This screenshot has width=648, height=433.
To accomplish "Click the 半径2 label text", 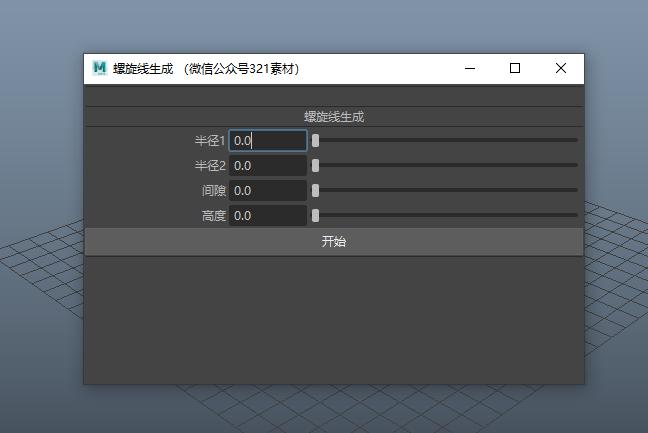I will (210, 166).
